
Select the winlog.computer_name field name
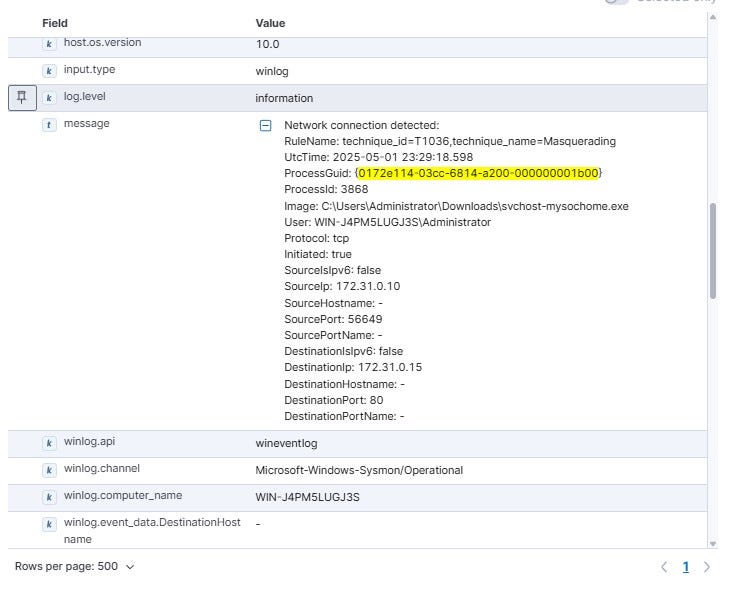[x=123, y=496]
